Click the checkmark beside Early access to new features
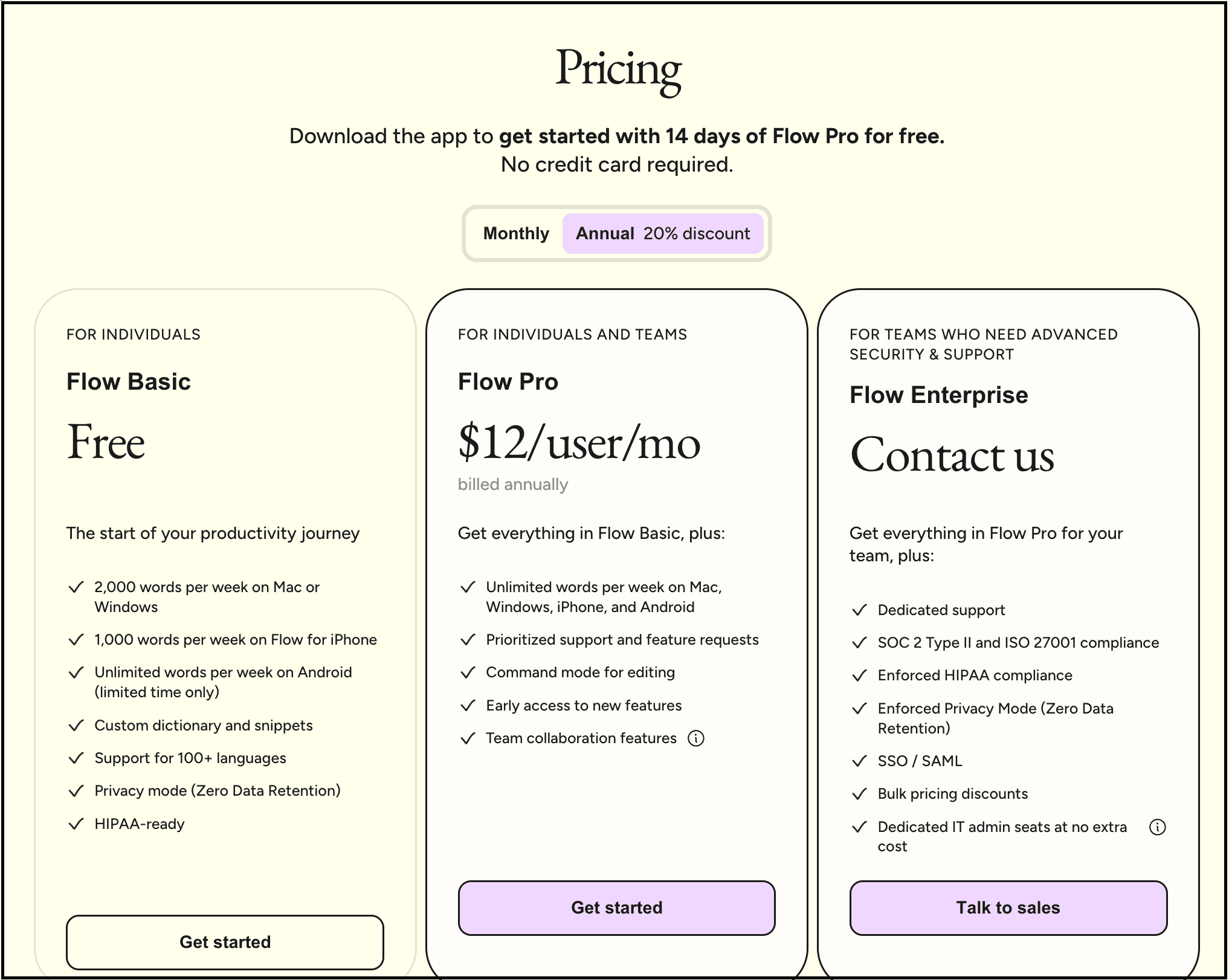The height and width of the screenshot is (980, 1229). 468,706
